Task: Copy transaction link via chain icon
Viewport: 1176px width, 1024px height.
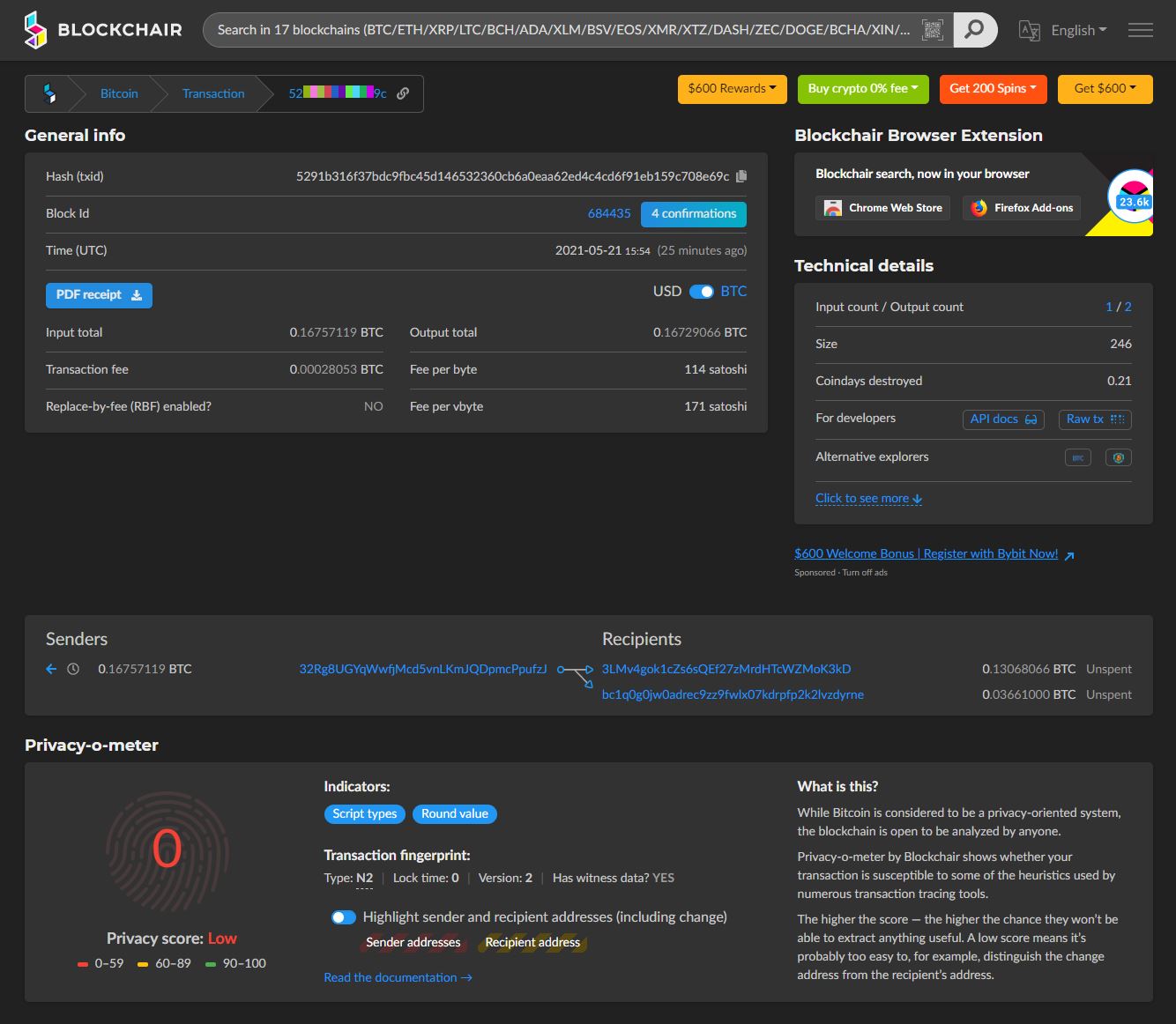Action: [x=403, y=93]
